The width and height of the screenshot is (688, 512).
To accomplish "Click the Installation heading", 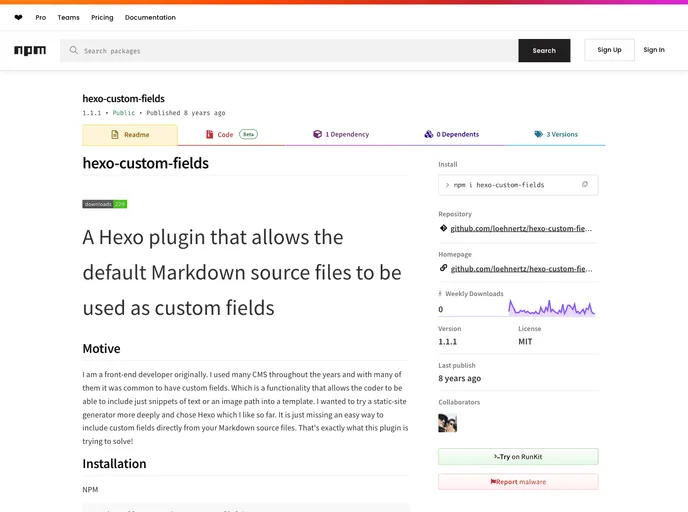I will [x=115, y=464].
